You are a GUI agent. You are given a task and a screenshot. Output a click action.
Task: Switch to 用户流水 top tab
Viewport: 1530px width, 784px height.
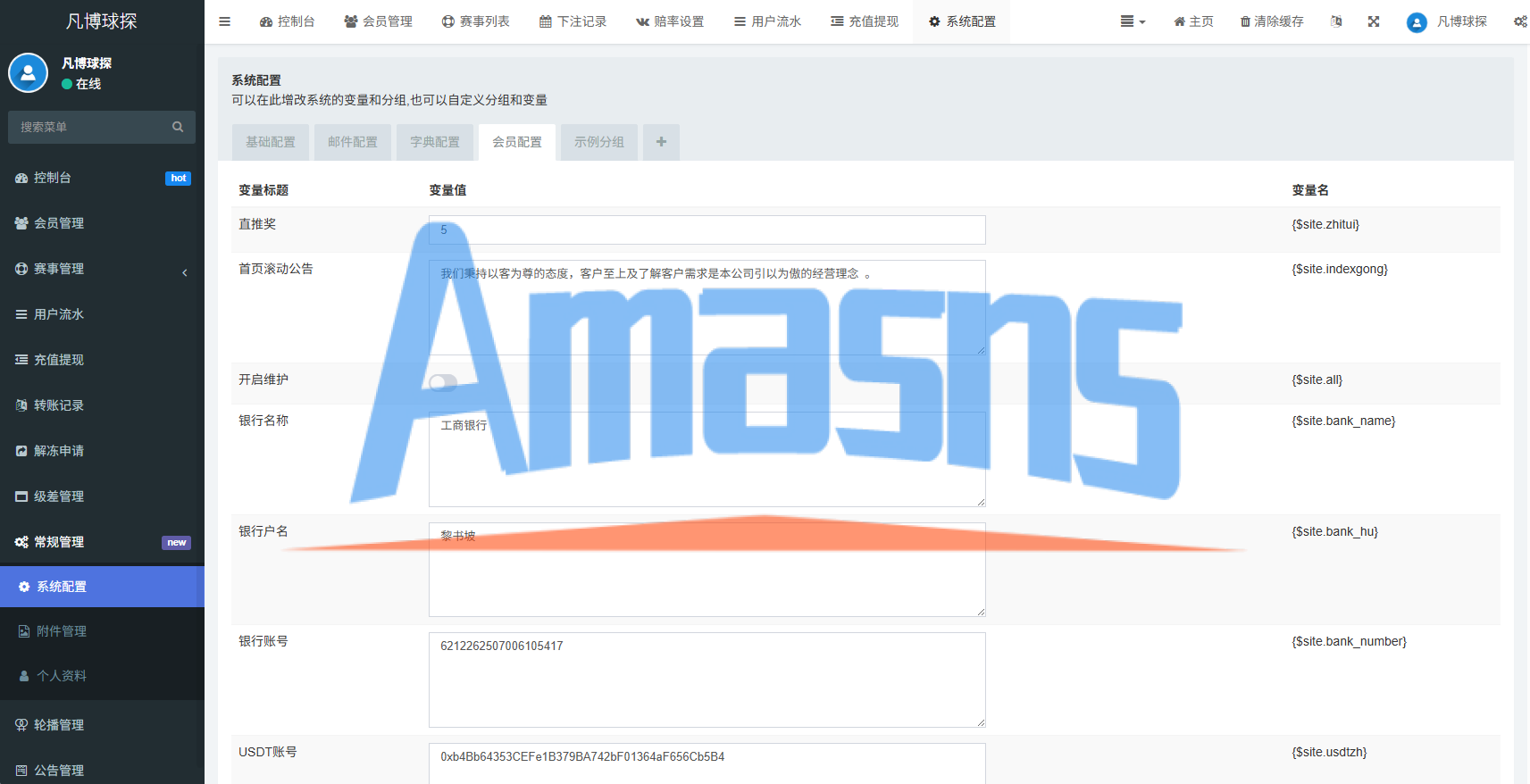pos(767,21)
